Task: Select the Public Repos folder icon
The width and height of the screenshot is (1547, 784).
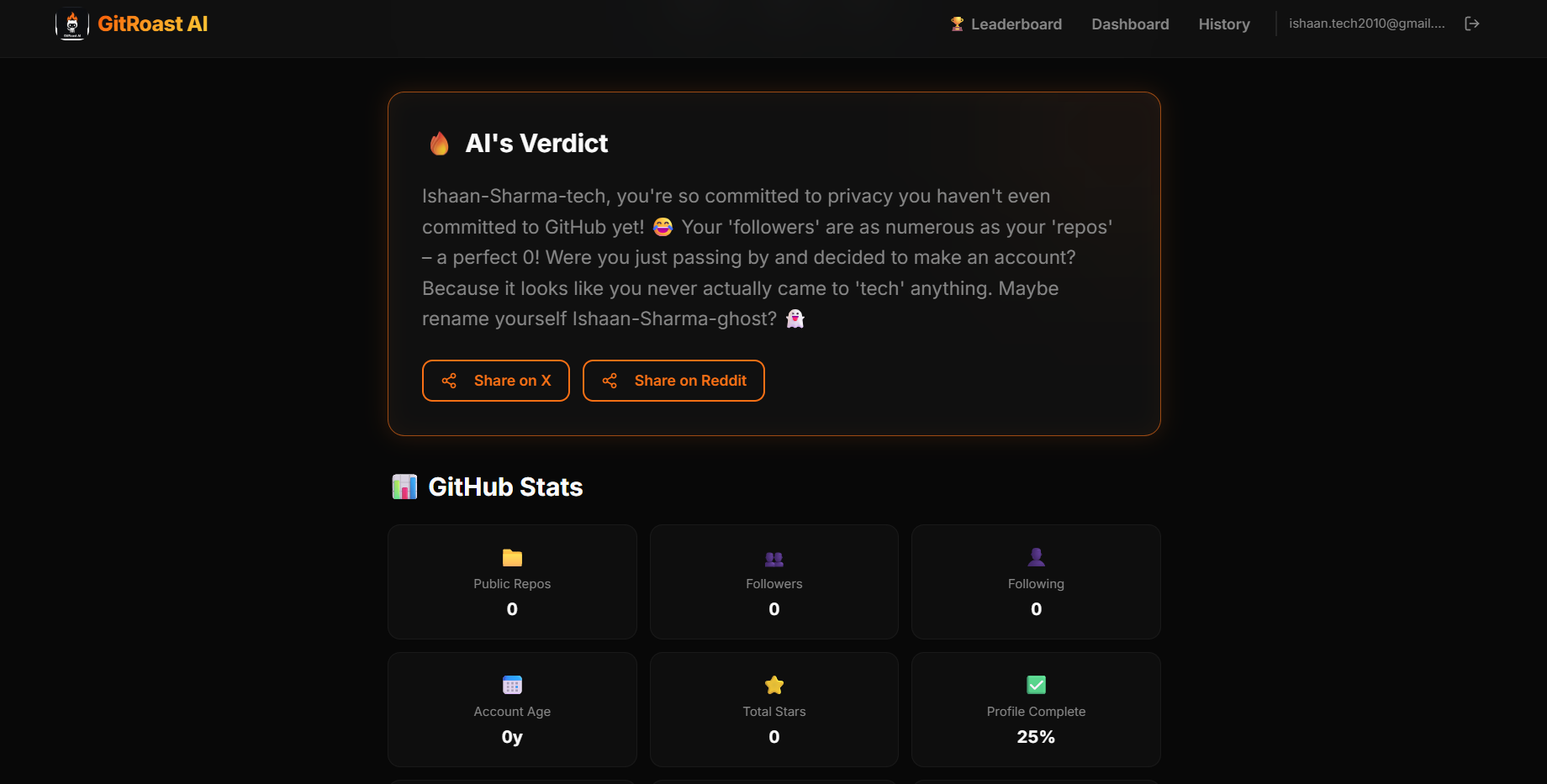Action: click(x=511, y=558)
